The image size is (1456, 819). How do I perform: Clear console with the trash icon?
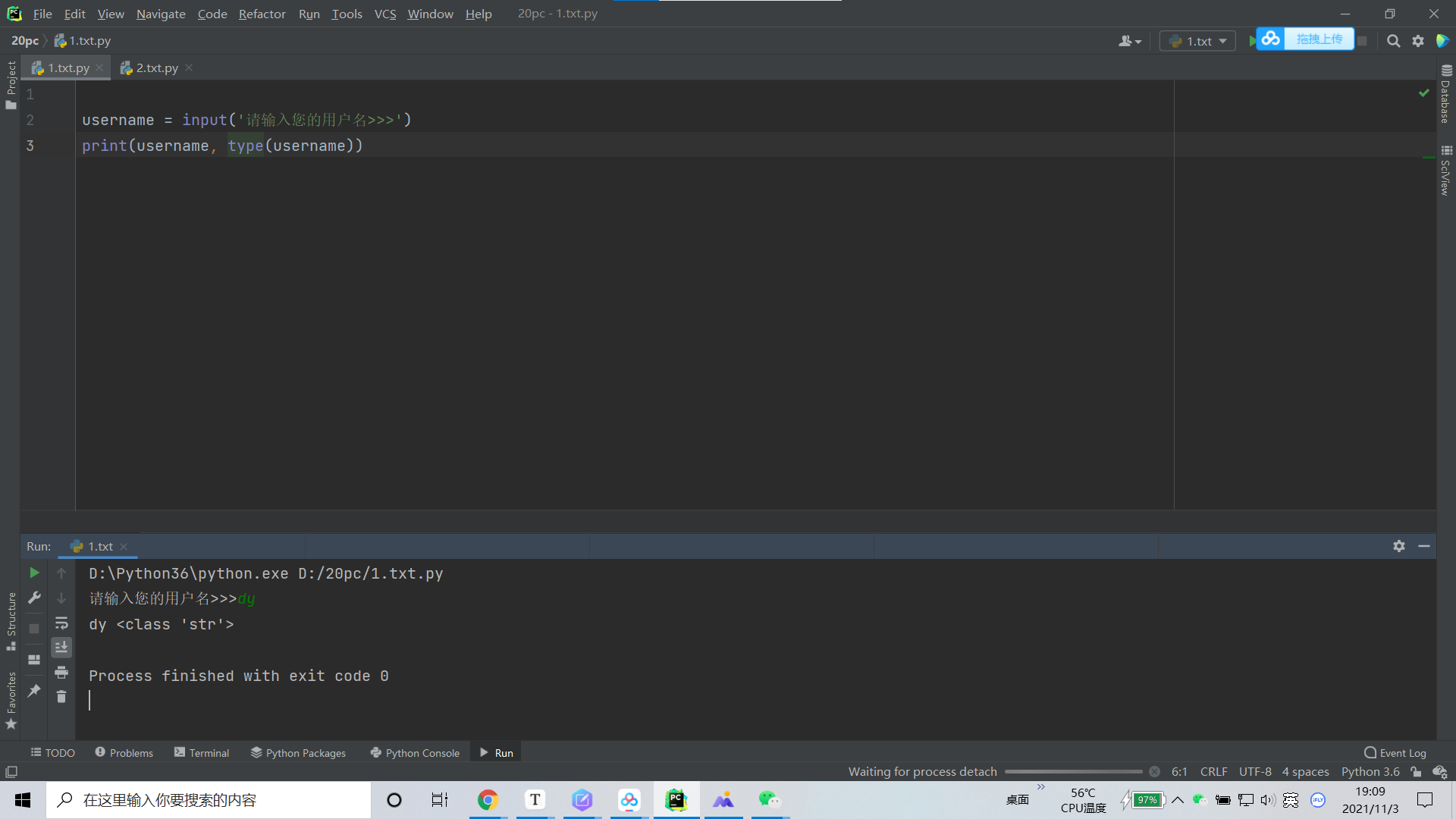pyautogui.click(x=61, y=697)
